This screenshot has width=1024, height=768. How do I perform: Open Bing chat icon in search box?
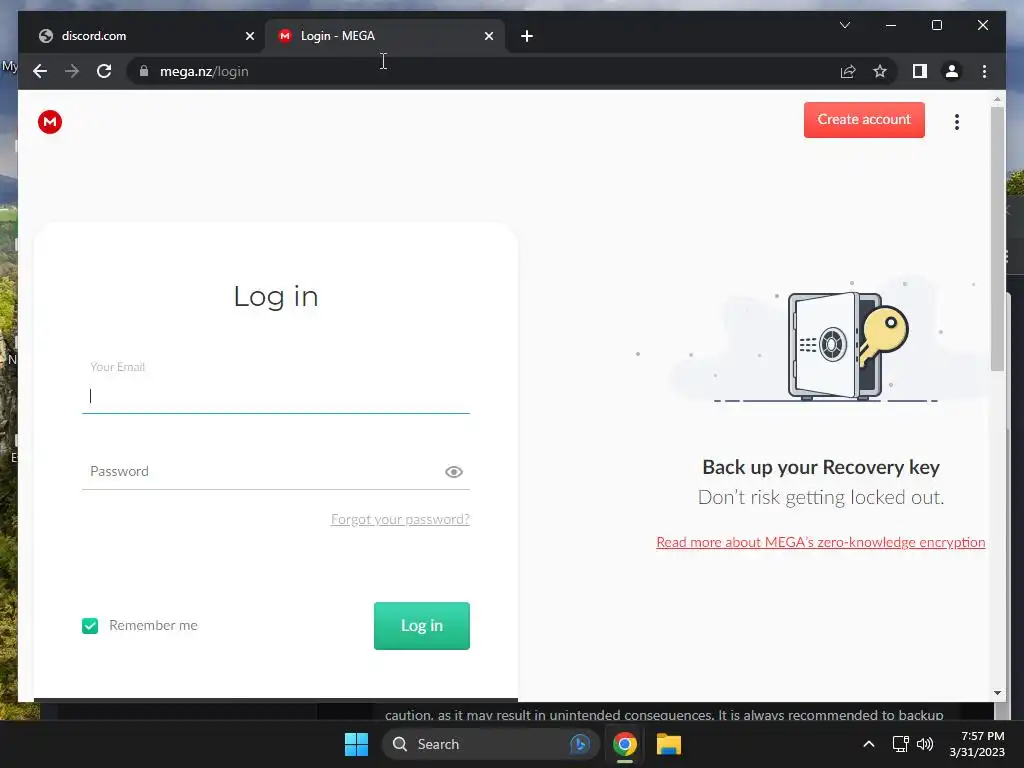click(x=580, y=744)
